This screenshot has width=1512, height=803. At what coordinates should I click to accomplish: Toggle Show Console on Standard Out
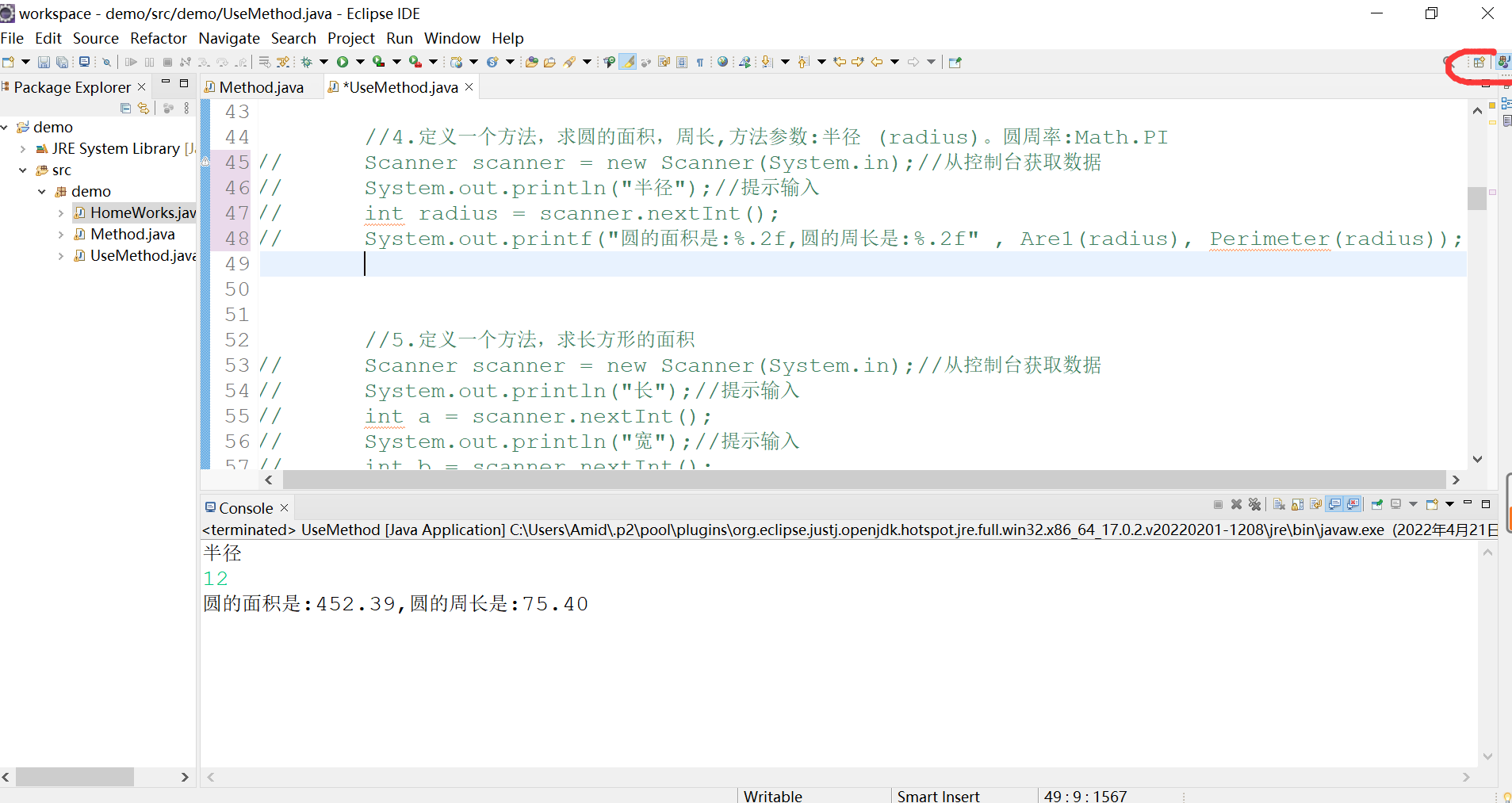click(x=1334, y=504)
